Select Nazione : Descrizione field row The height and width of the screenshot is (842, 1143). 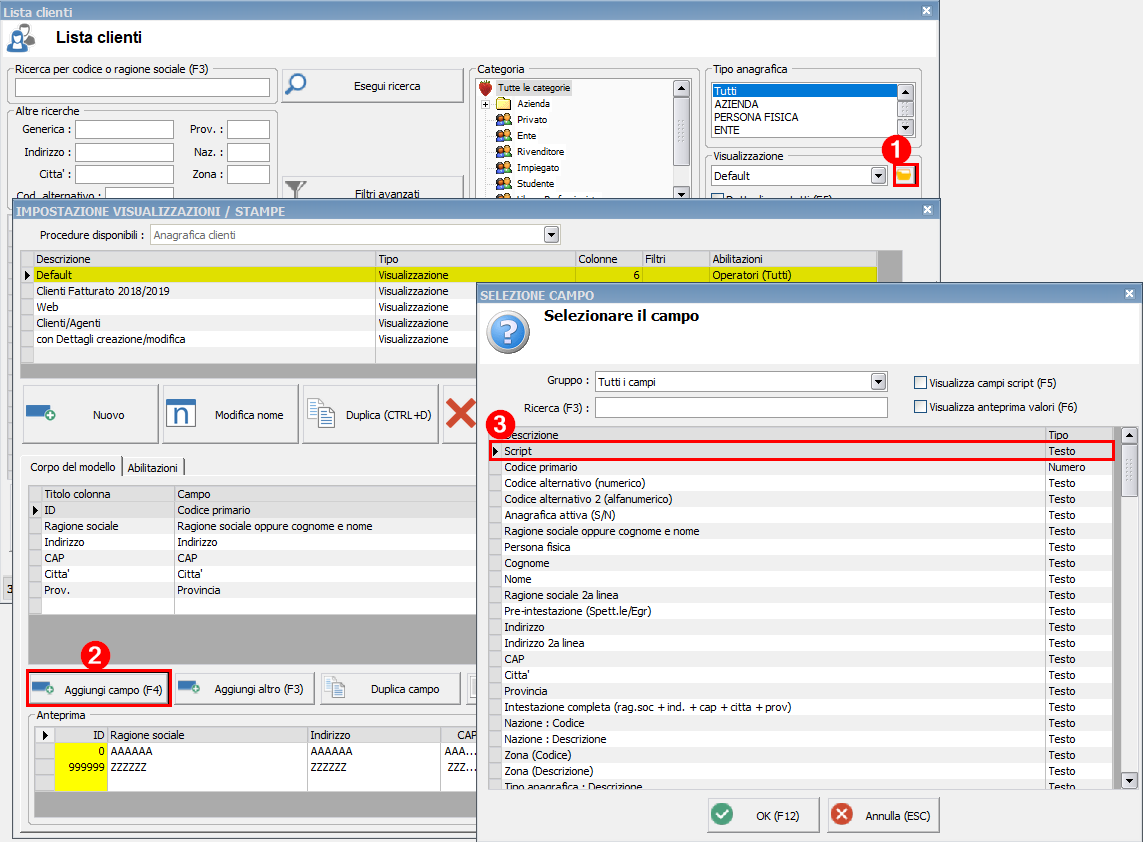pyautogui.click(x=802, y=739)
